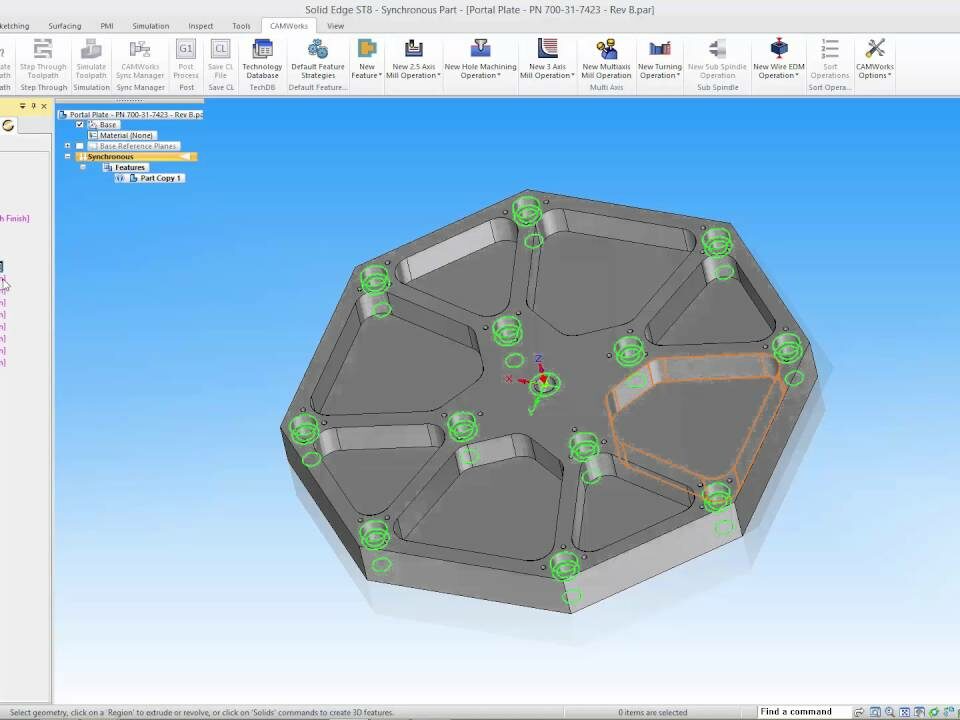Screen dimensions: 960x720
Task: Select Part Copy 1 in feature tree
Action: (160, 178)
